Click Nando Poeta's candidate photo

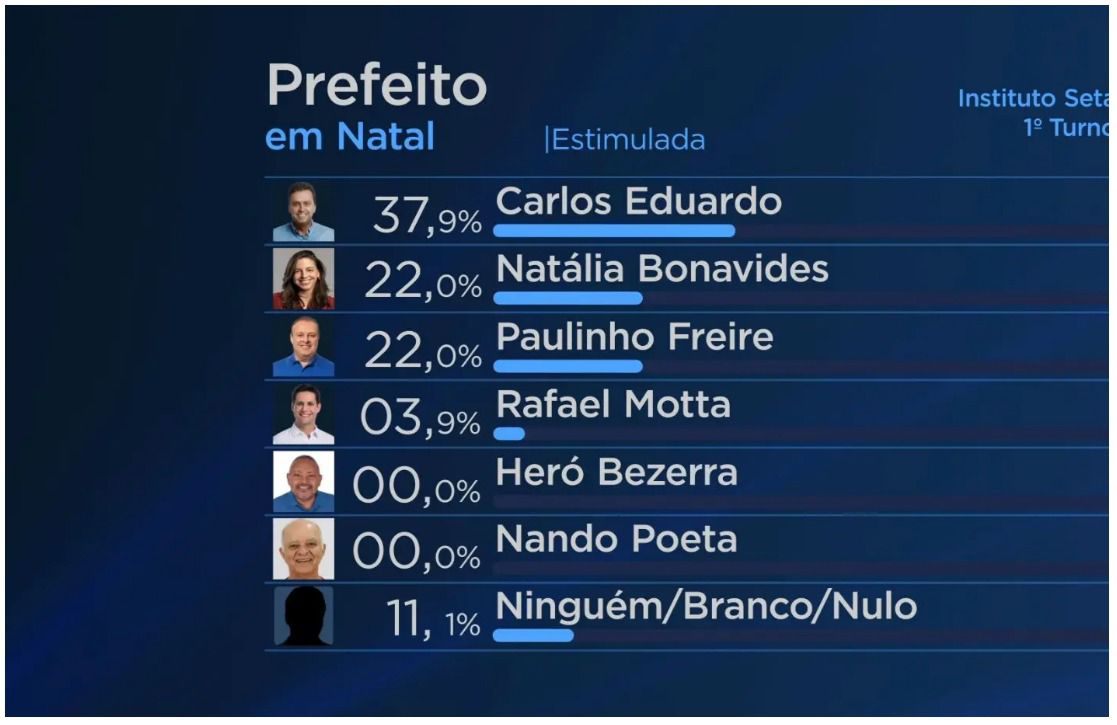[x=303, y=549]
